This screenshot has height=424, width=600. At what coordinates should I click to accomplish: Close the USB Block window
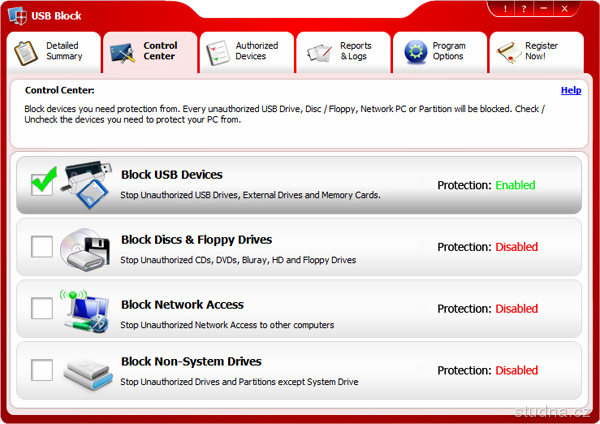click(564, 9)
